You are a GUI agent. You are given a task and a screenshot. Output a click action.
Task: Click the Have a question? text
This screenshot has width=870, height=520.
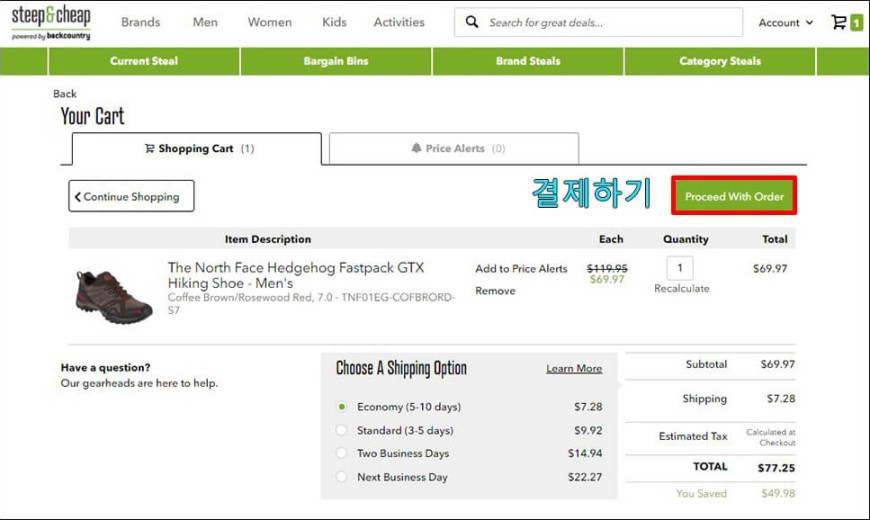pos(105,367)
